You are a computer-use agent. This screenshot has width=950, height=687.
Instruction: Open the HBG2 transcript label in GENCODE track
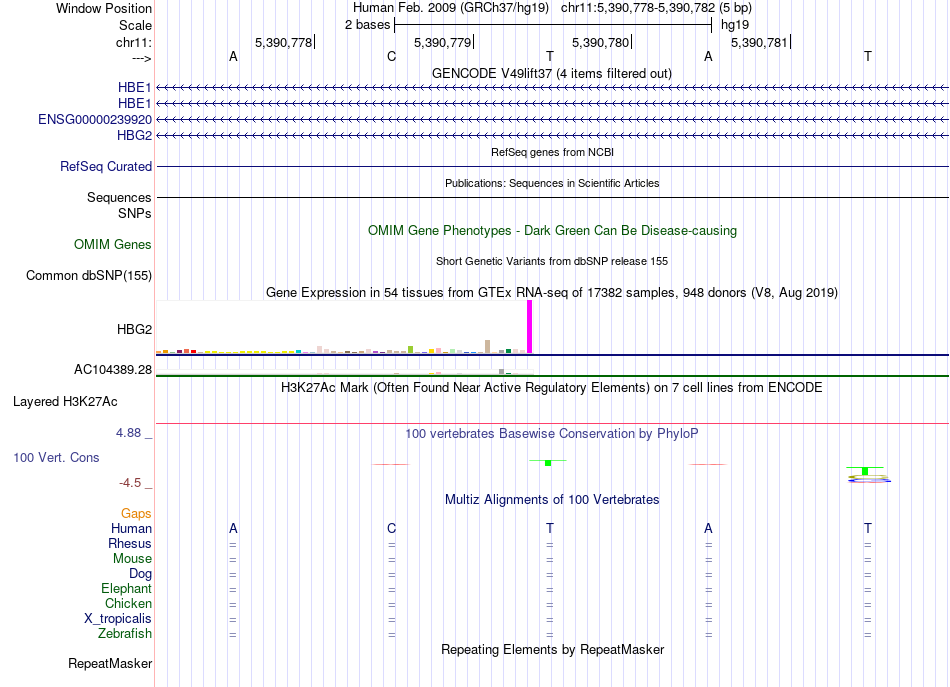point(135,135)
